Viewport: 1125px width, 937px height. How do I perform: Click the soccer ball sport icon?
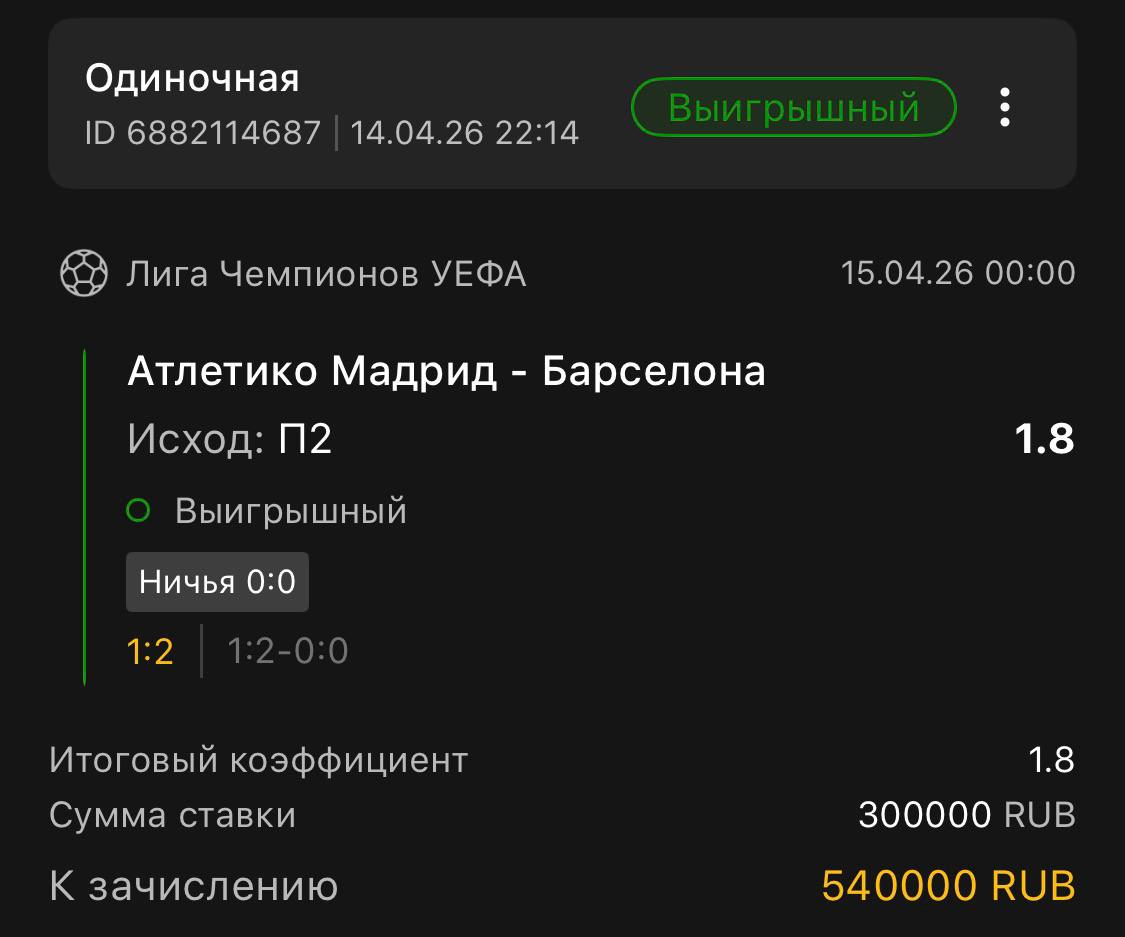[x=85, y=273]
